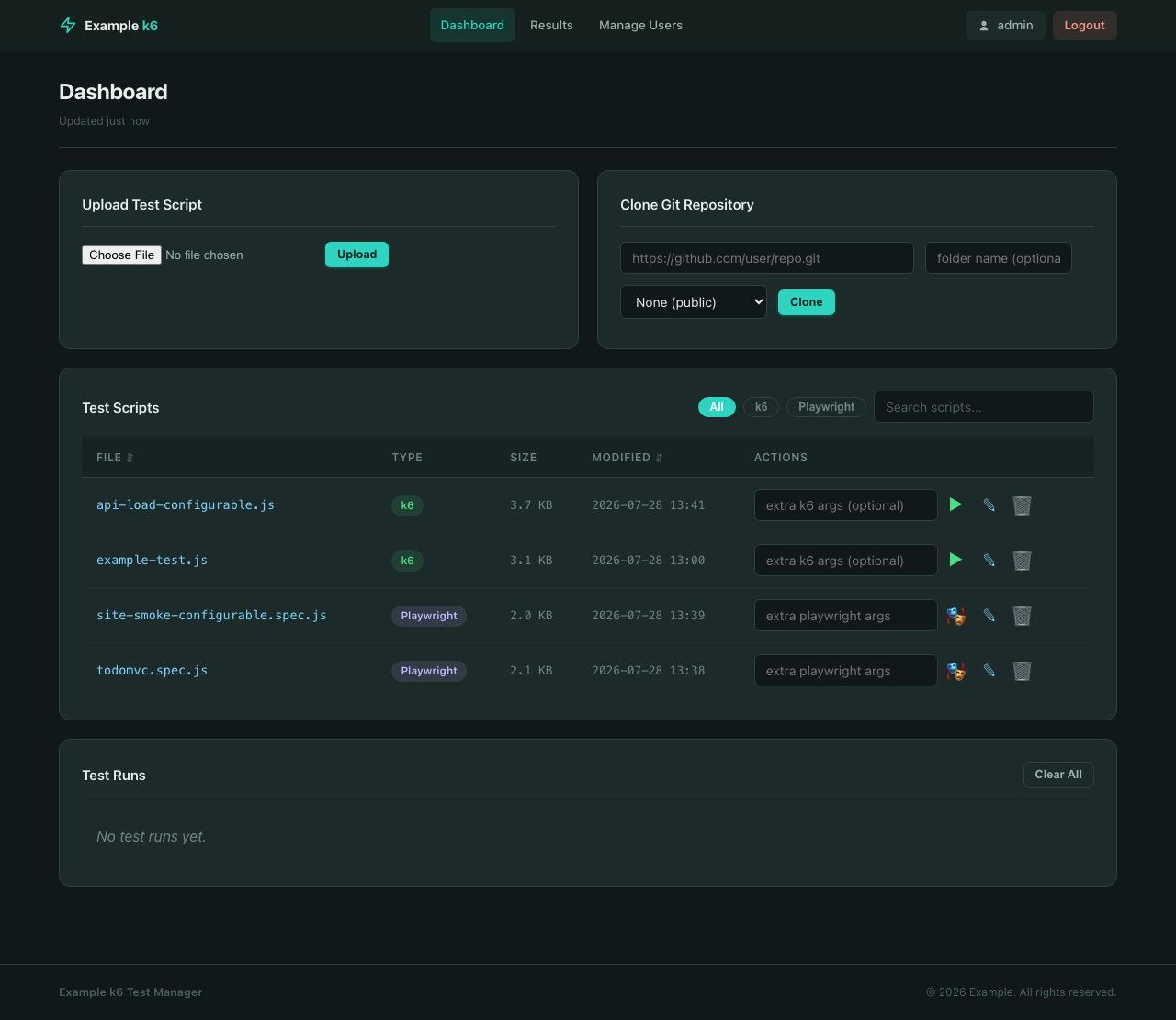Viewport: 1176px width, 1020px height.
Task: Open the api-load-configurable.js file link
Action: 186,504
